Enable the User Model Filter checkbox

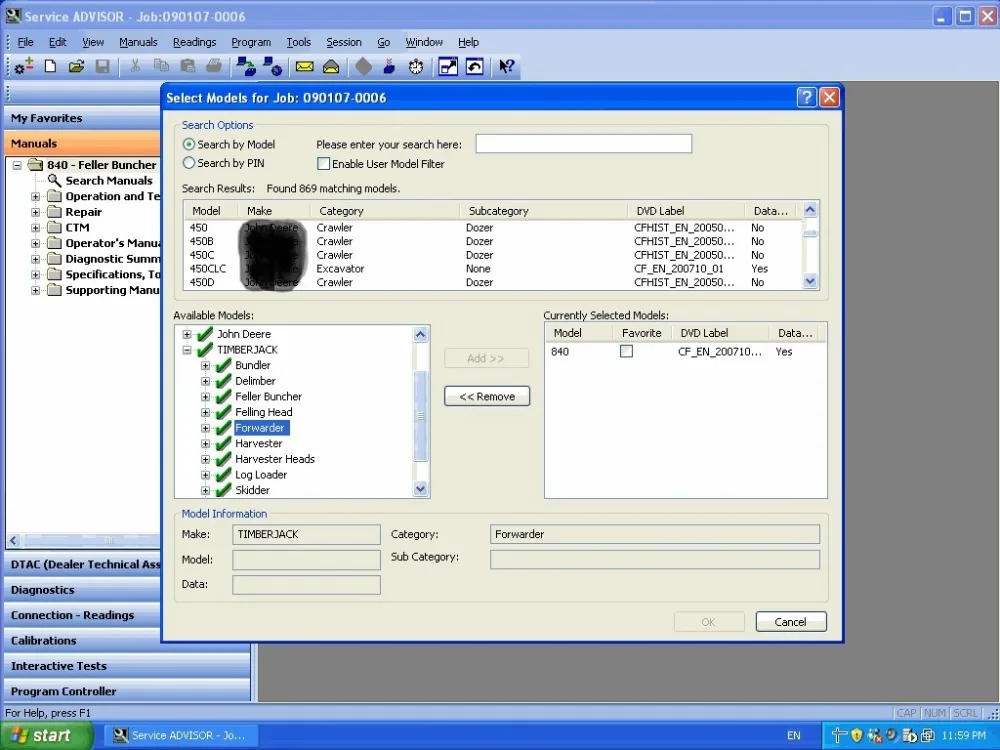click(x=323, y=164)
